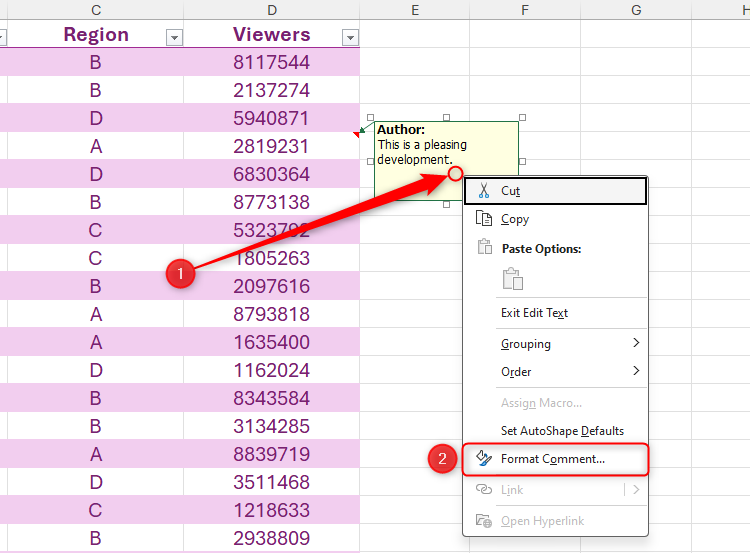Select the Assign Macro menu entry
Viewport: 750px width, 553px height.
[541, 403]
